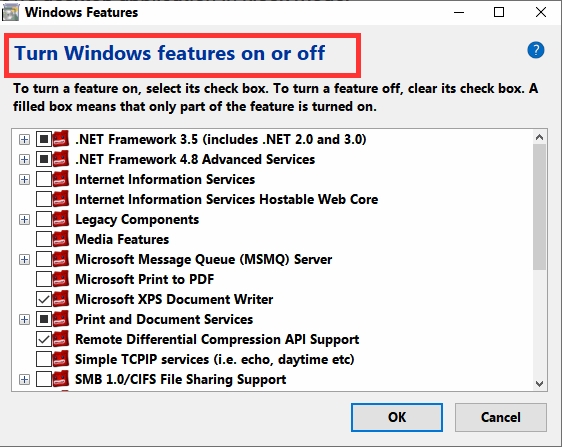Close the Windows Features dialog
563x448 pixels.
click(541, 13)
